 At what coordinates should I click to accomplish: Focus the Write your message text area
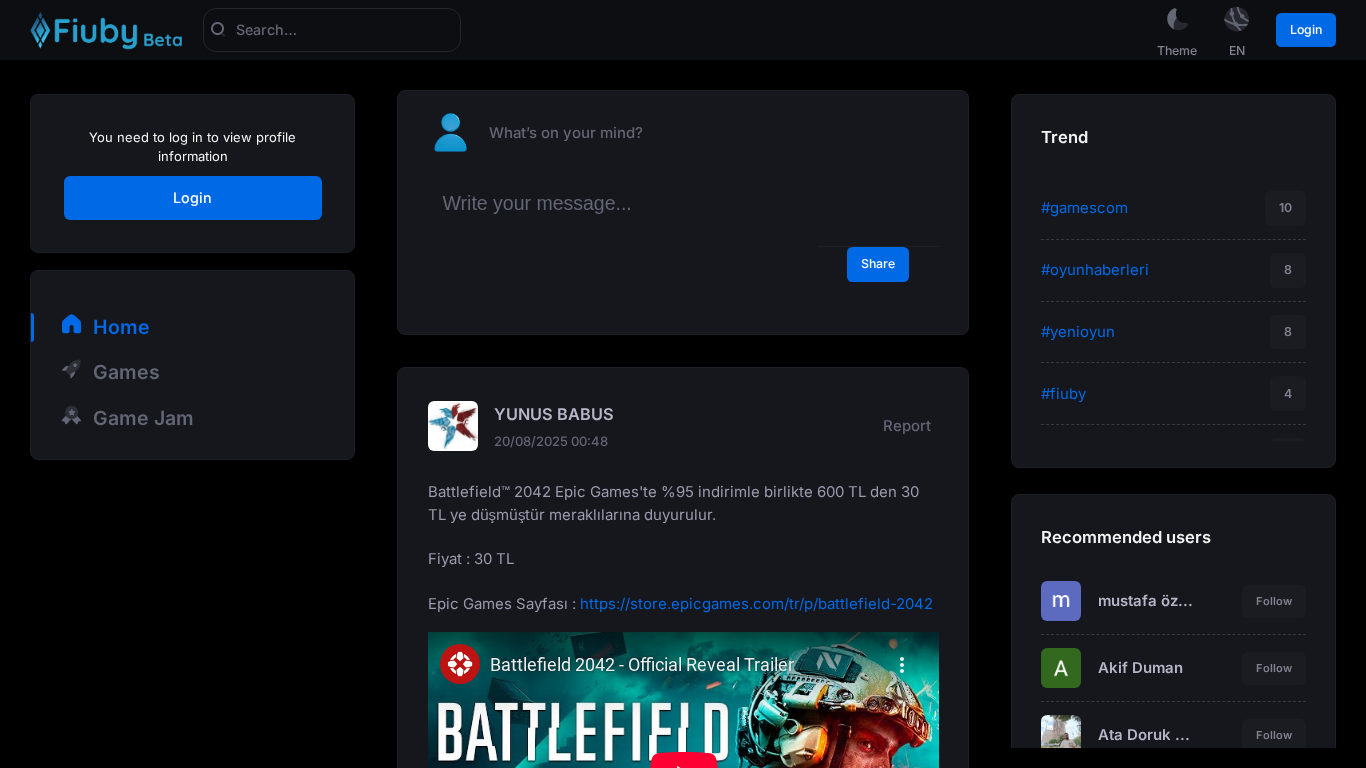pyautogui.click(x=683, y=204)
